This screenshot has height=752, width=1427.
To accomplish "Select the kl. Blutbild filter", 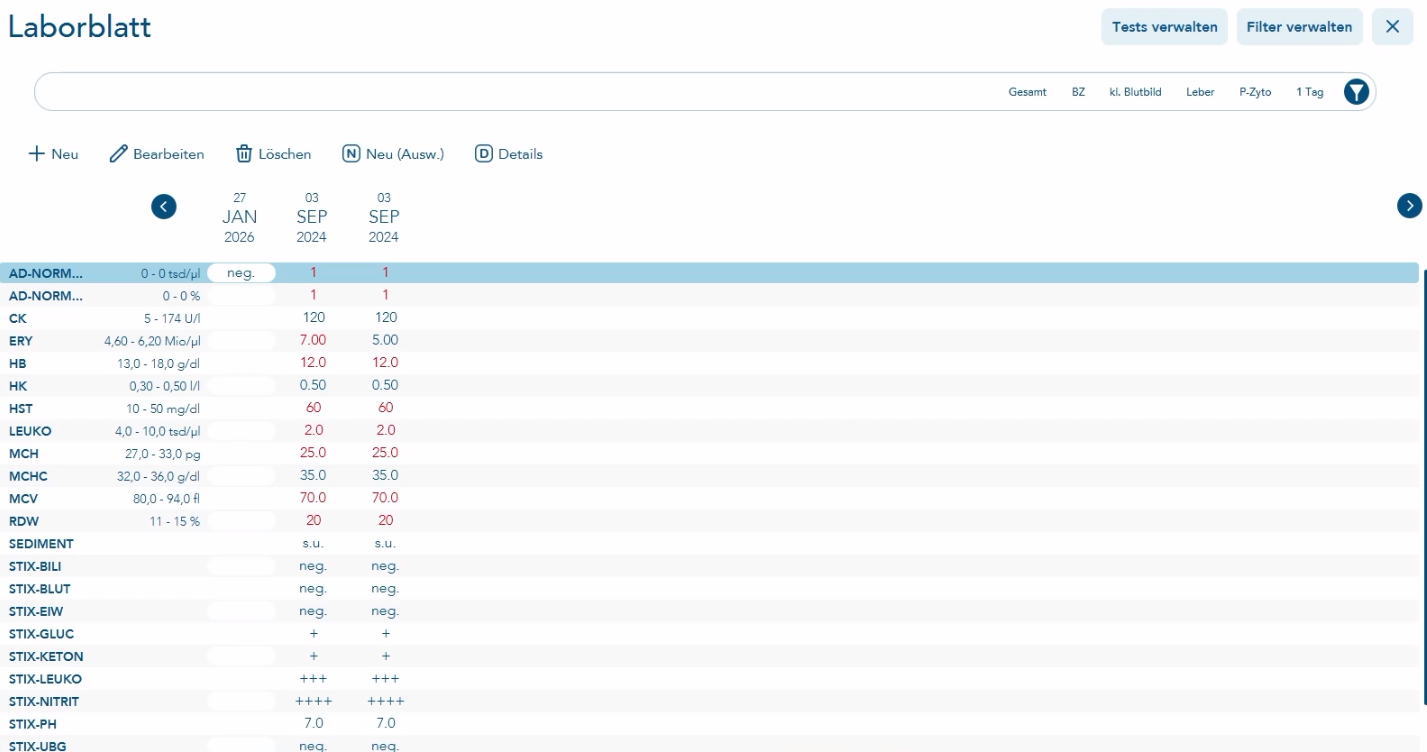I will 1135,92.
